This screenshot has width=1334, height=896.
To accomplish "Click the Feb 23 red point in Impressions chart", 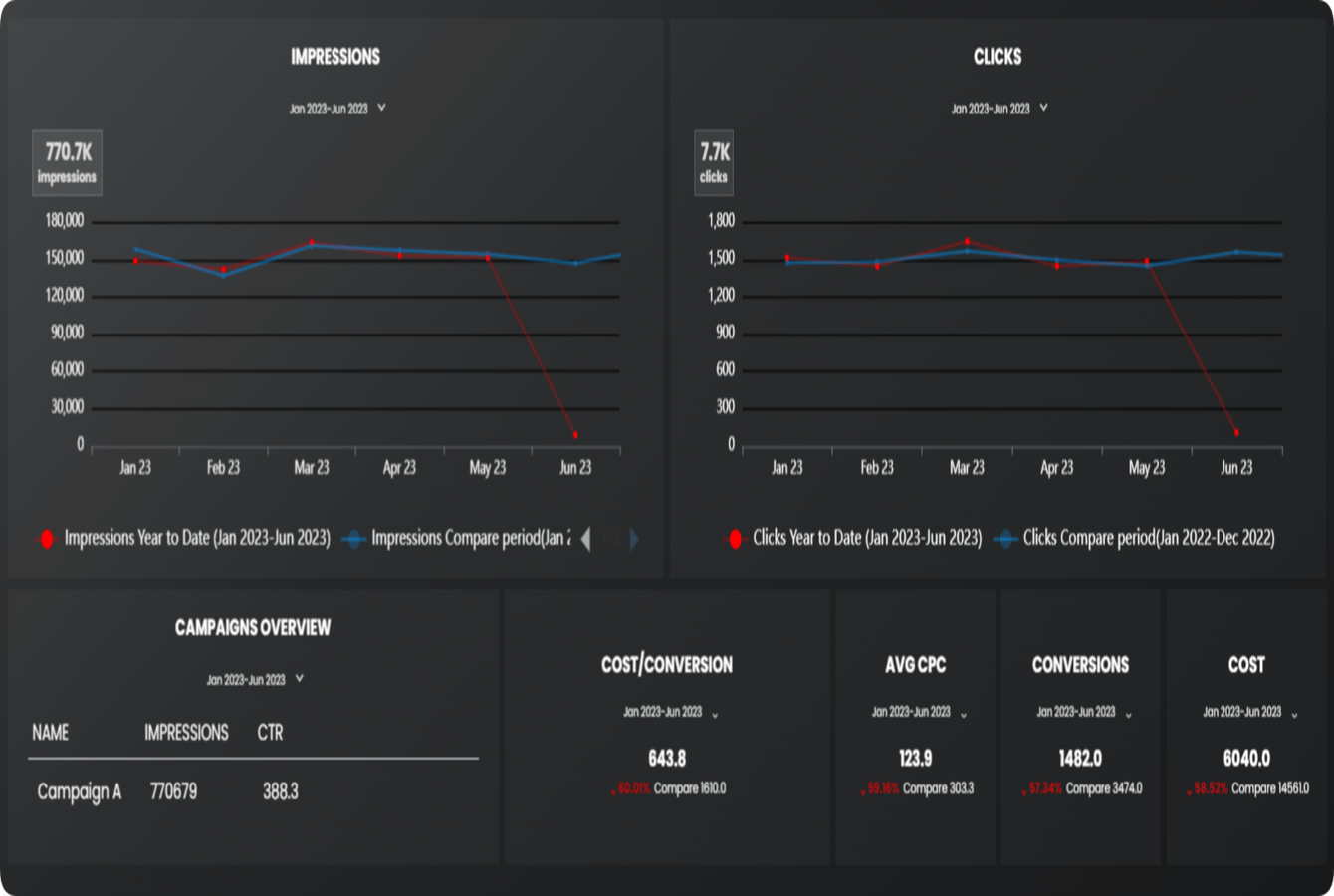I will pyautogui.click(x=223, y=269).
